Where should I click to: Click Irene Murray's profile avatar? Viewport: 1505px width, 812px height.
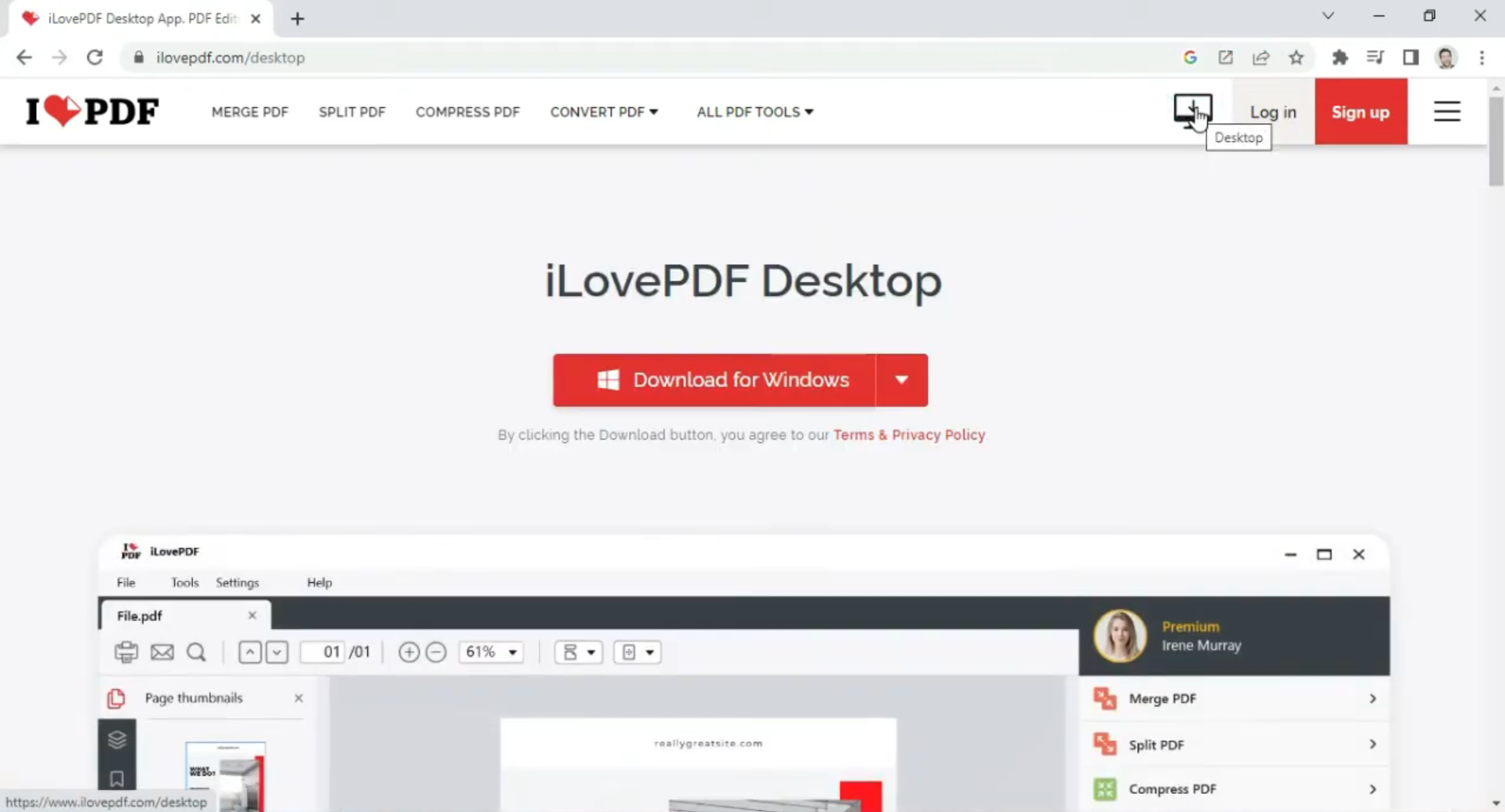click(1120, 636)
